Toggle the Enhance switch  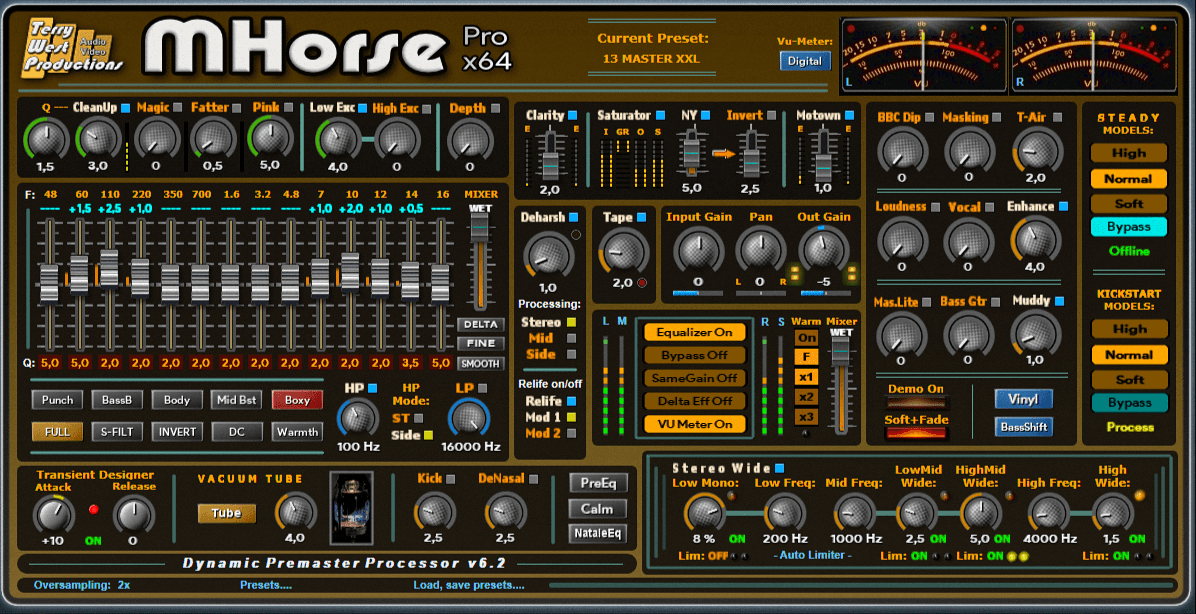[x=1063, y=206]
